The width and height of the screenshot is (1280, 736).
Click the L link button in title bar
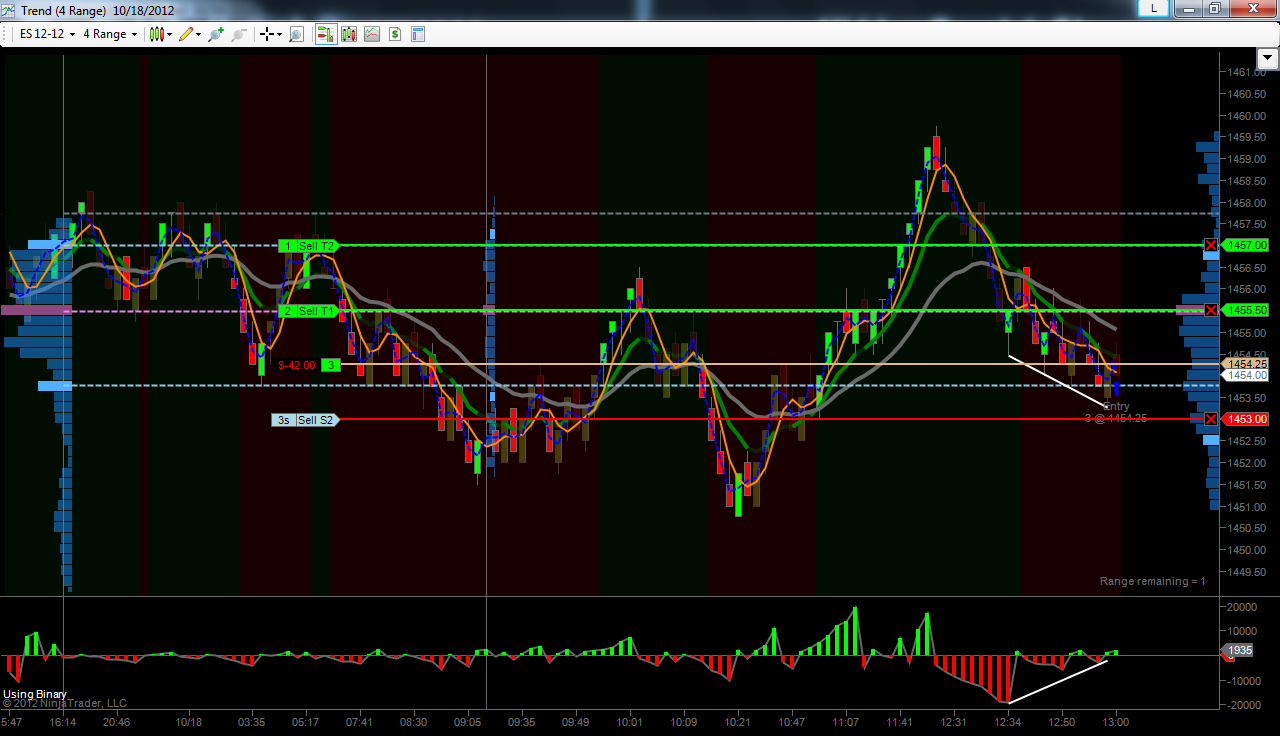[1154, 8]
